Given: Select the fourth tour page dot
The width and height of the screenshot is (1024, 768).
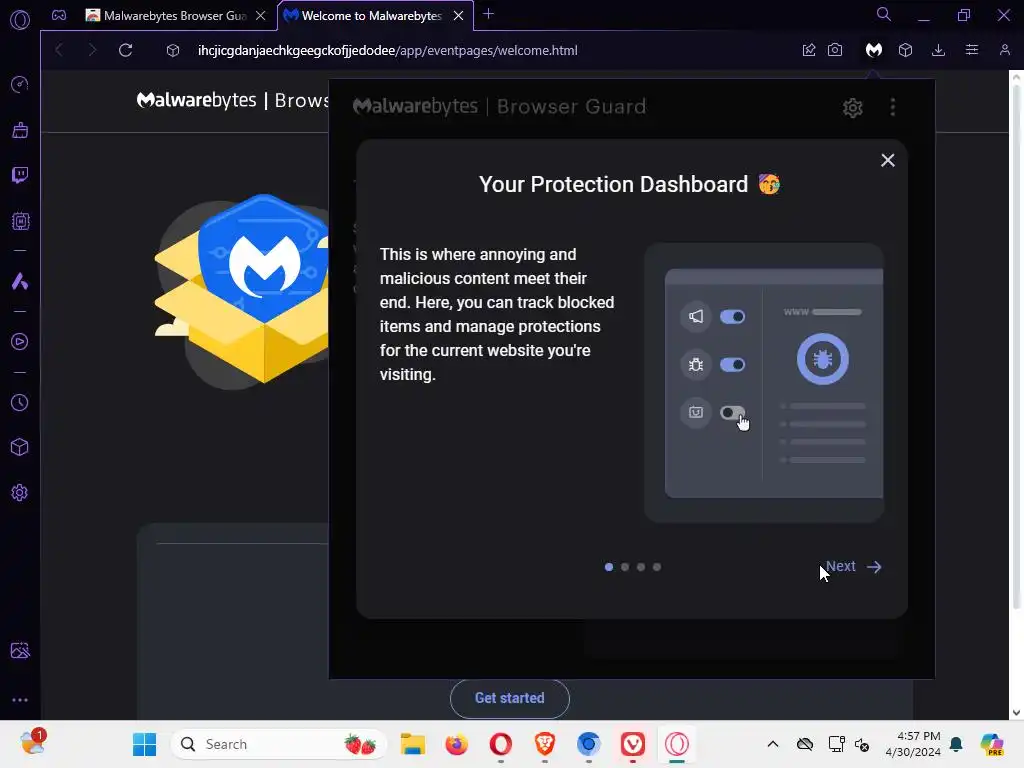Looking at the screenshot, I should [657, 567].
